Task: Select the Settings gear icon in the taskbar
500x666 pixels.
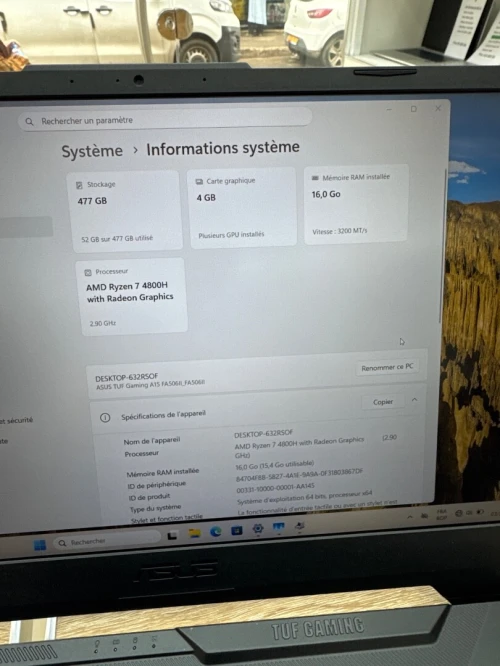Action: [258, 528]
